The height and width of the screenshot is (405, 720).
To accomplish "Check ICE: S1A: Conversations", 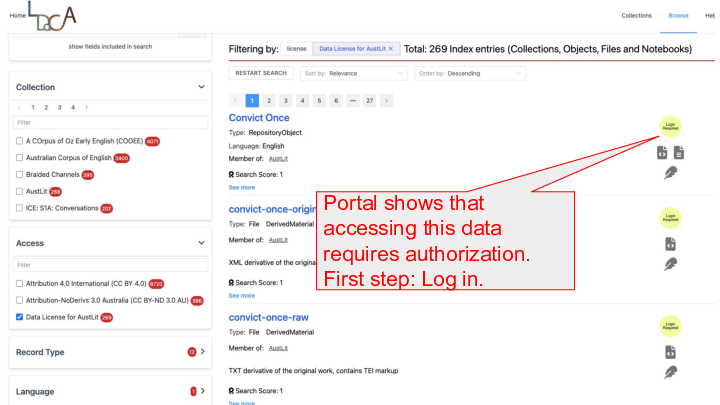I will pyautogui.click(x=19, y=208).
